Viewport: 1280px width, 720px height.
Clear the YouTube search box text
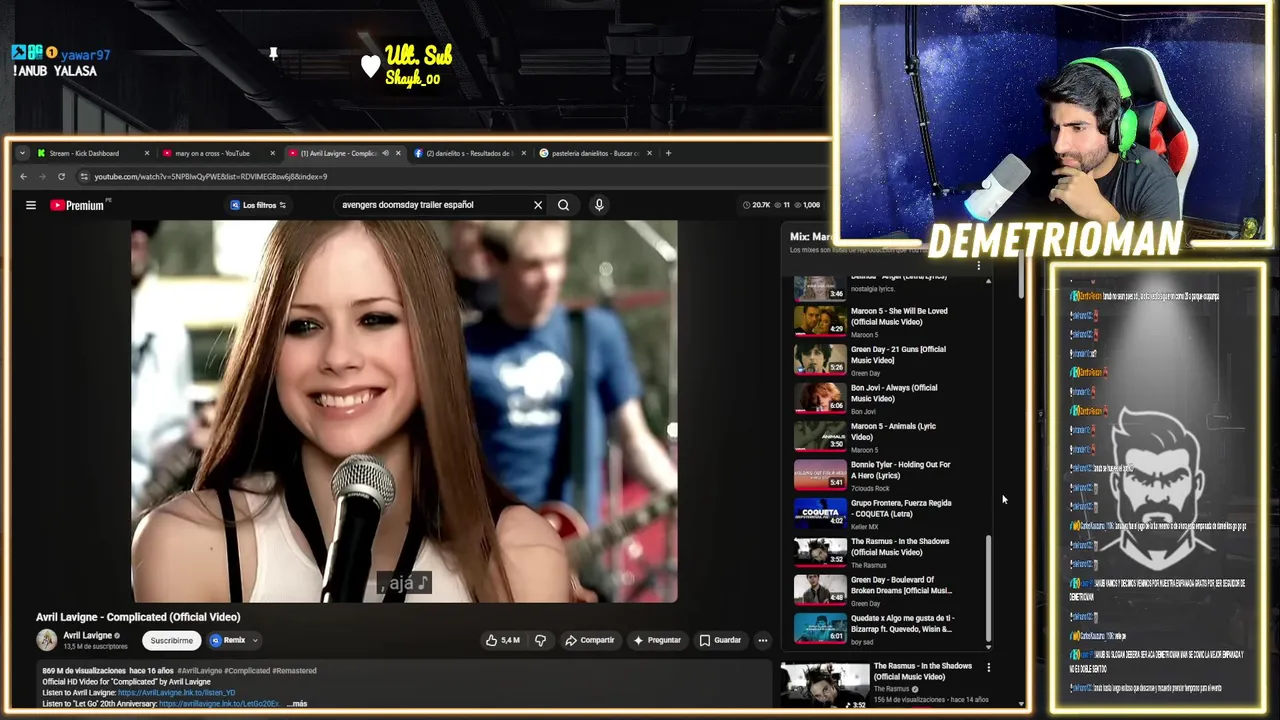(538, 205)
